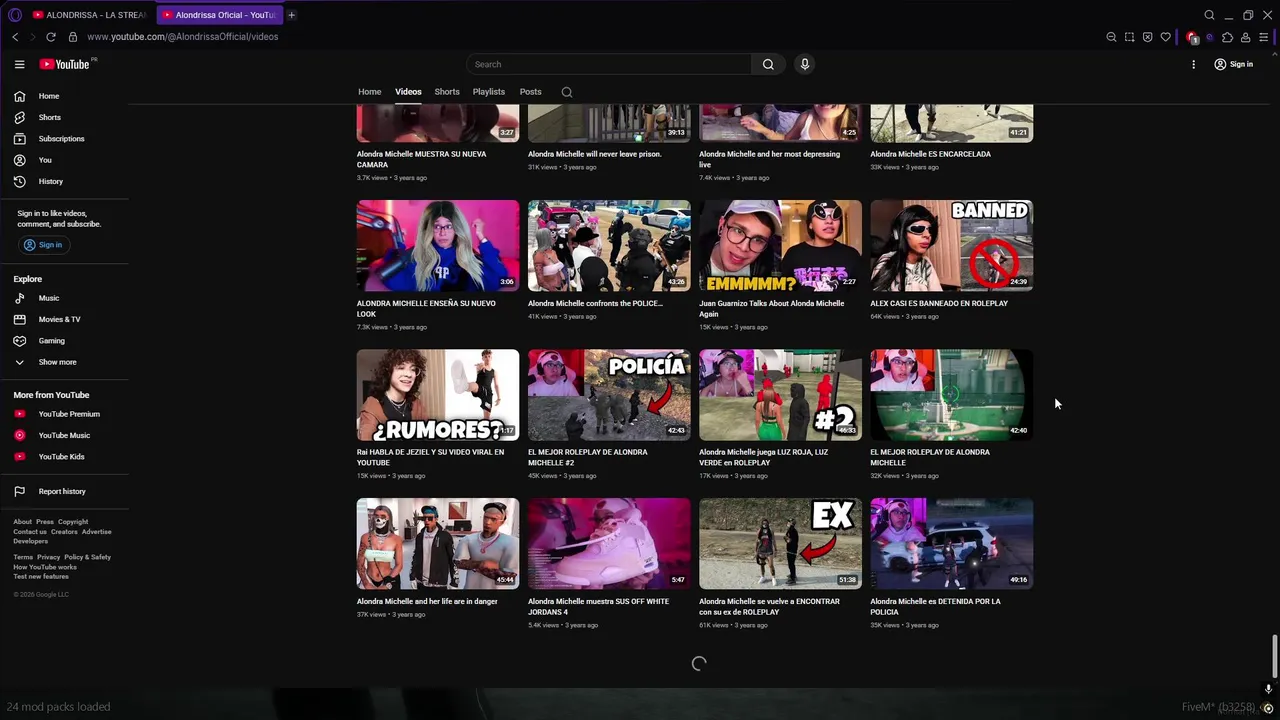Viewport: 1280px width, 720px height.
Task: Open Subscriptions in the sidebar
Action: pyautogui.click(x=64, y=139)
